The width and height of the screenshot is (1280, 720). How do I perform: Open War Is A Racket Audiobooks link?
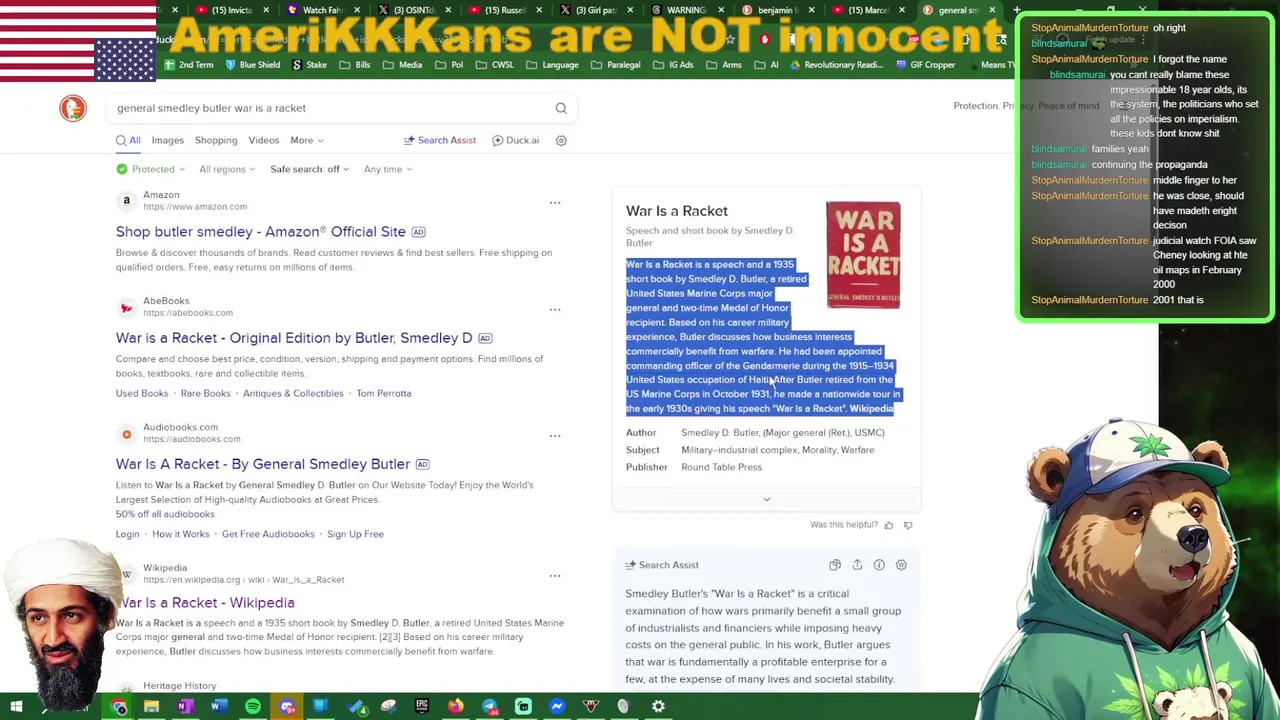point(262,464)
